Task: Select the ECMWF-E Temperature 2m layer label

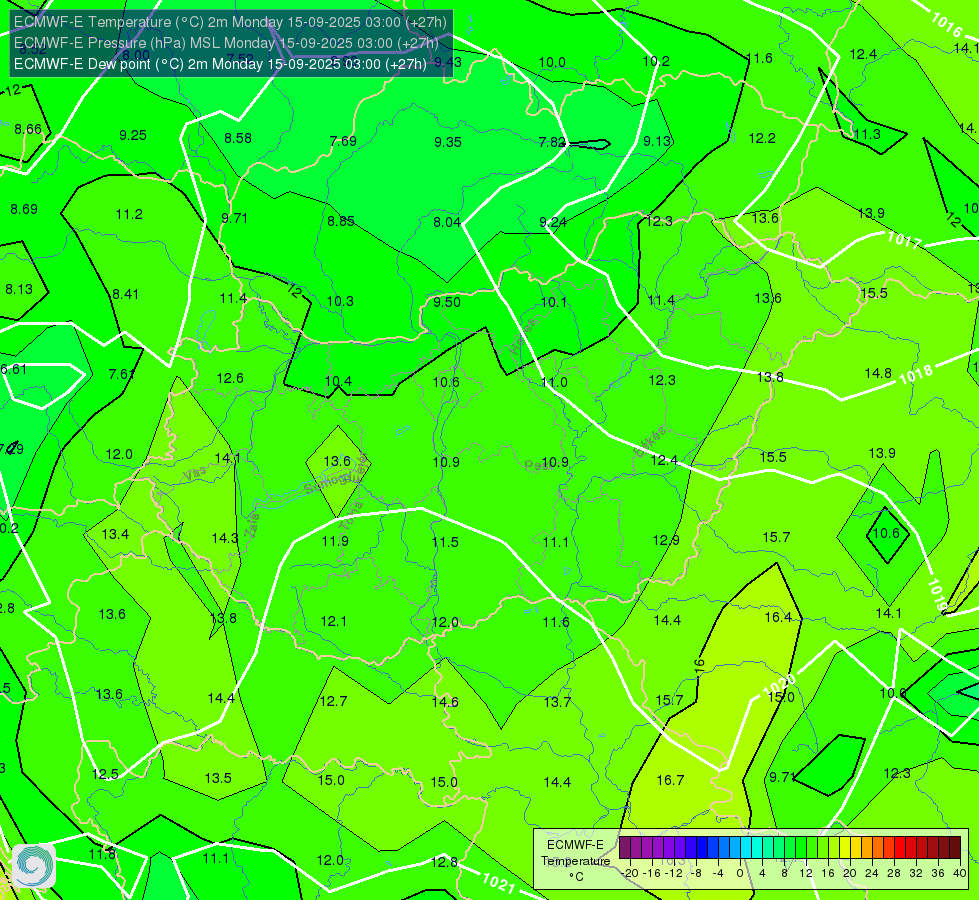Action: pyautogui.click(x=230, y=22)
